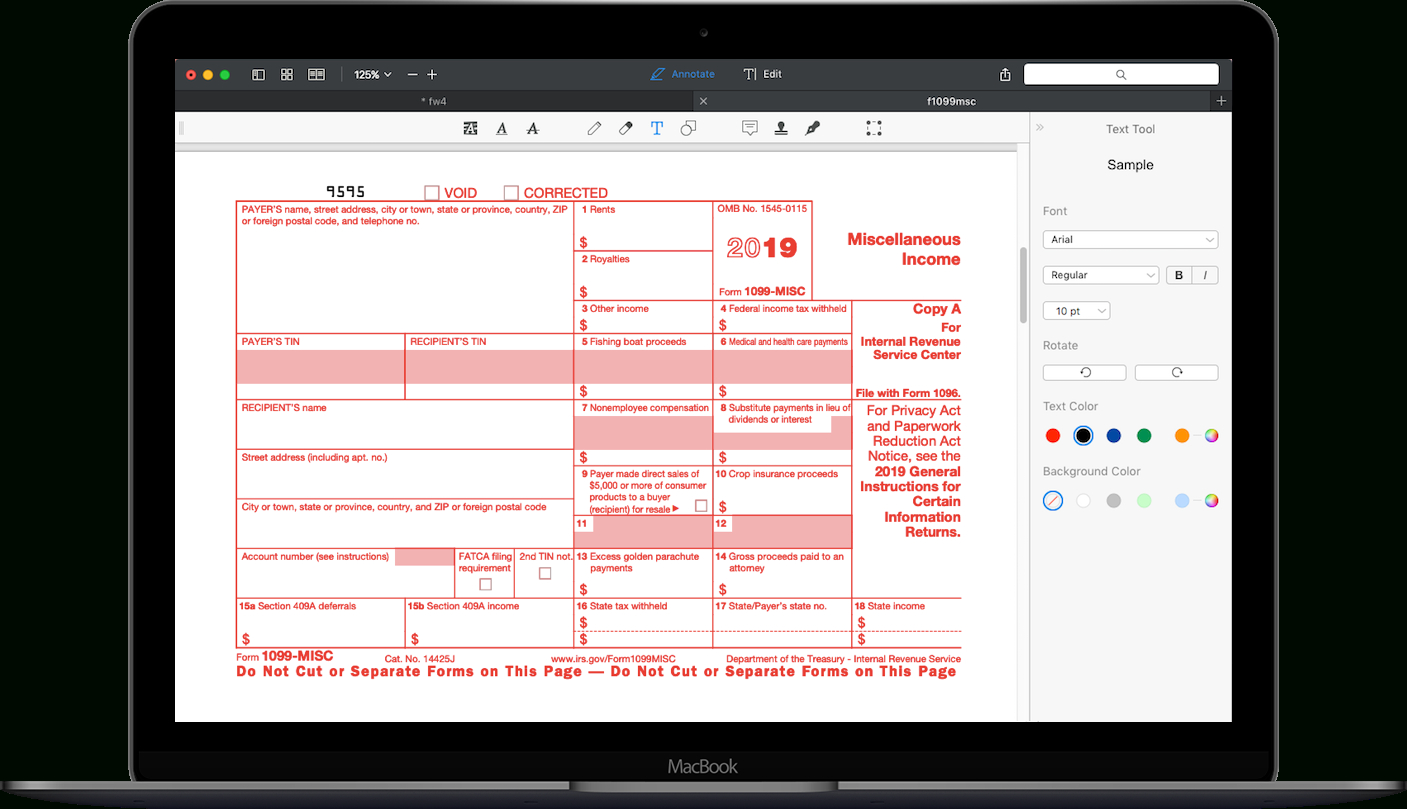
Task: Open the share export icon
Action: click(x=1005, y=75)
